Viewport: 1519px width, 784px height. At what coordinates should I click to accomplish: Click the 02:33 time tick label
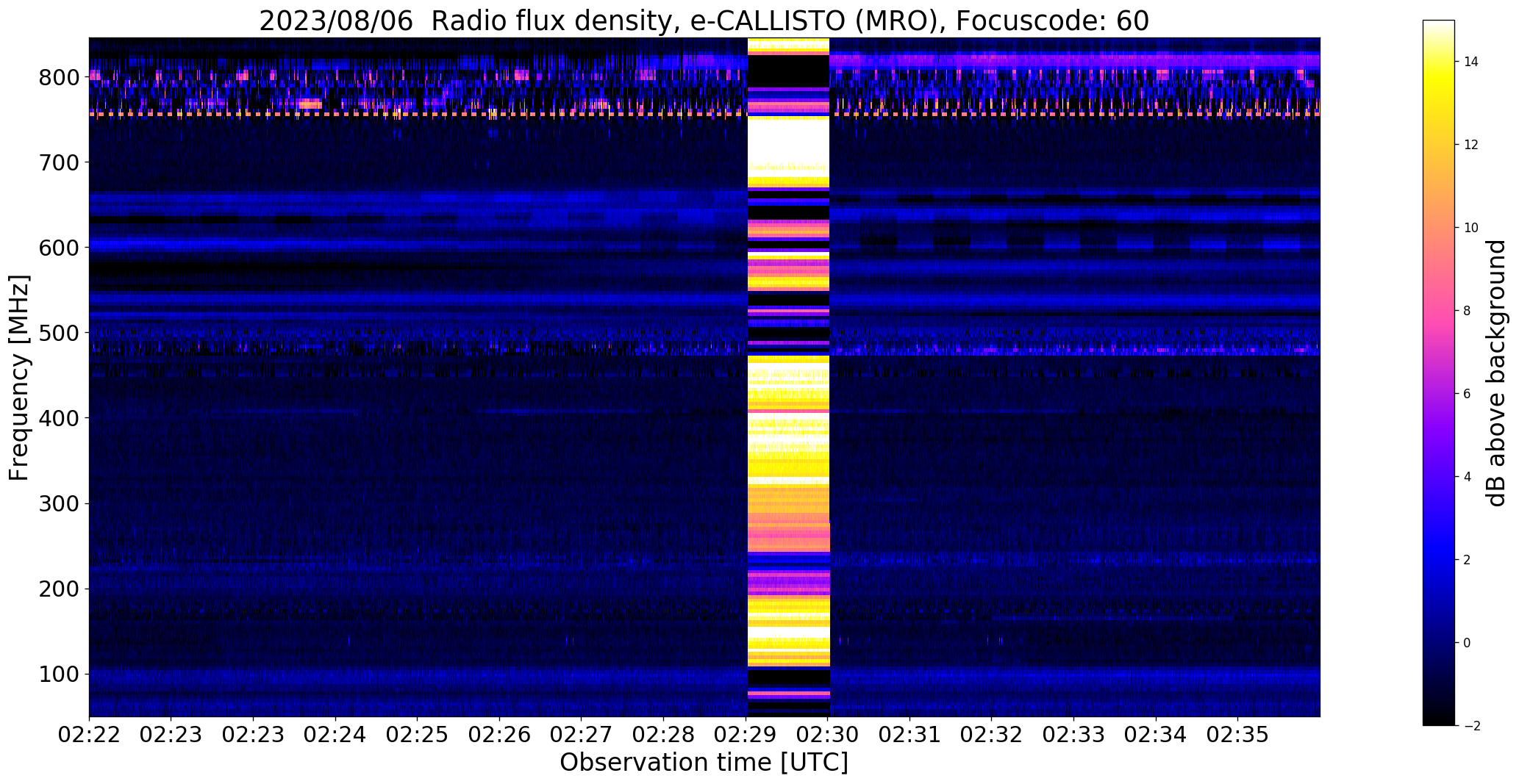1074,735
